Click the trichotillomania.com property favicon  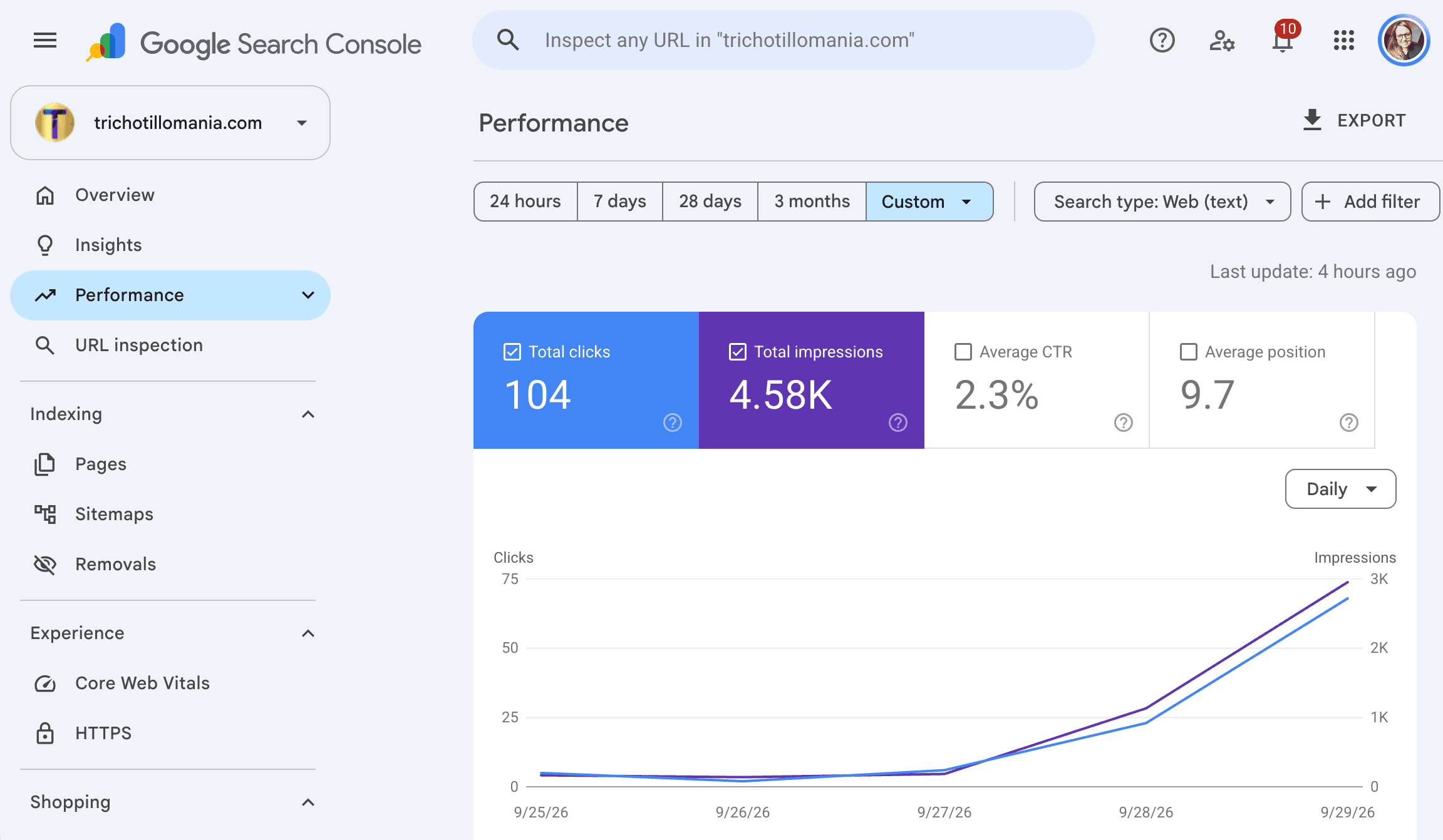point(55,123)
